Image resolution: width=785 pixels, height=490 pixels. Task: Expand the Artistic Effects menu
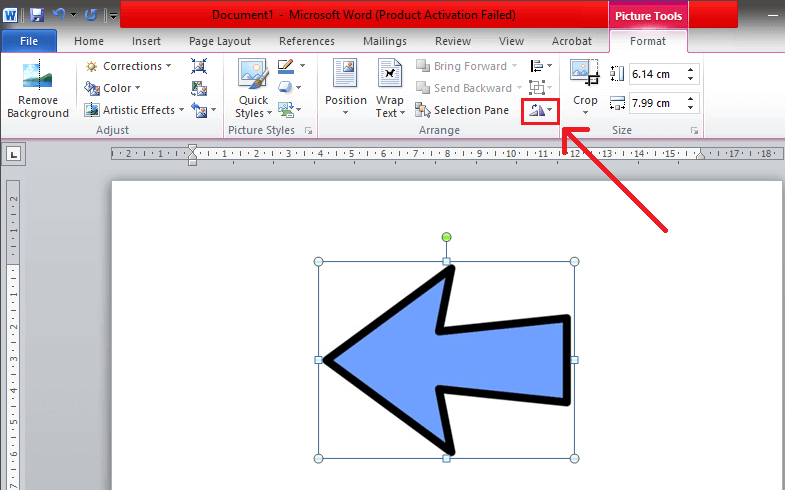pos(135,110)
